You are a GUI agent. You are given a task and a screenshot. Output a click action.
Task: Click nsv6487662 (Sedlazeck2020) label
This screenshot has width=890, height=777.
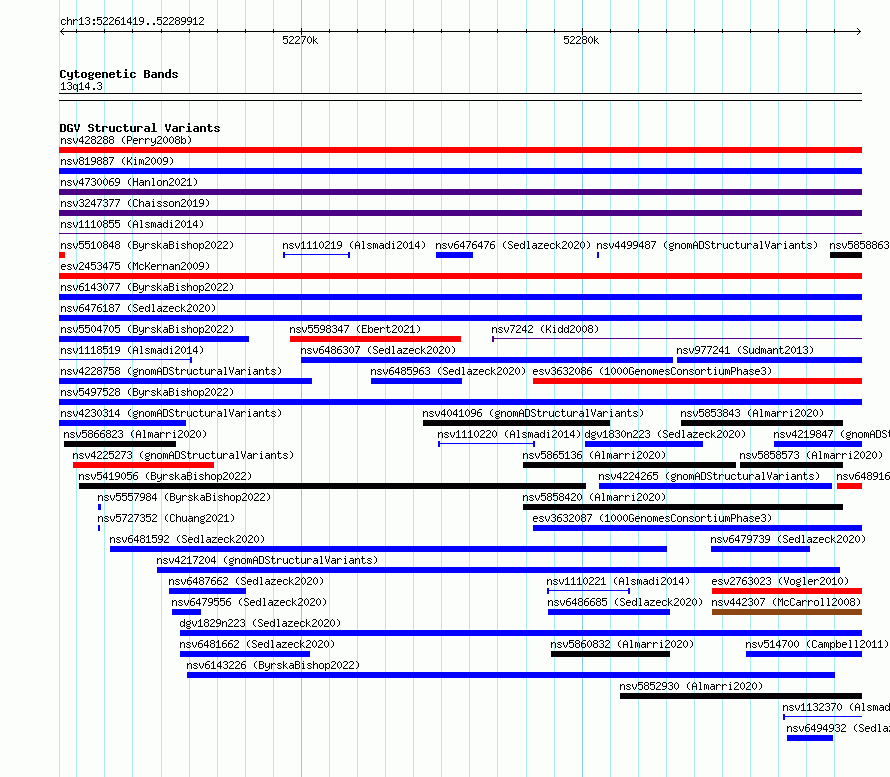[x=246, y=581]
